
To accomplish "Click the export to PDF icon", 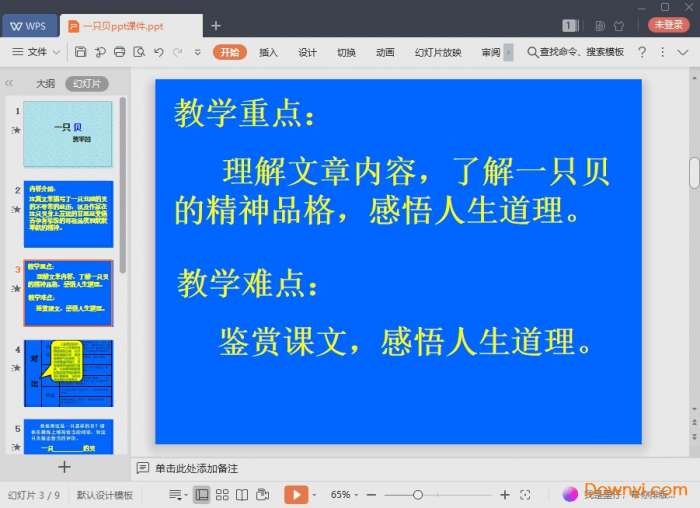I will point(100,52).
